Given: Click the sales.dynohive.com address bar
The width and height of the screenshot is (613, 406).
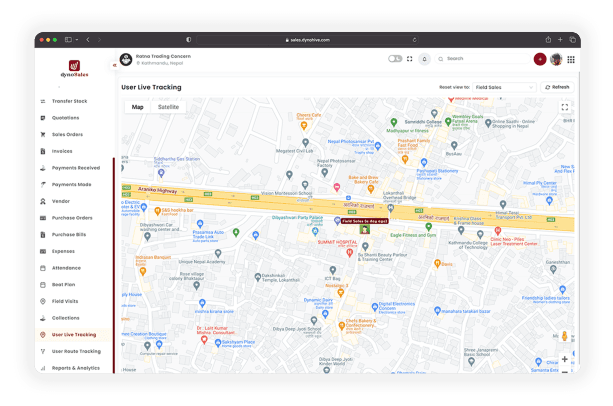Looking at the screenshot, I should coord(307,40).
